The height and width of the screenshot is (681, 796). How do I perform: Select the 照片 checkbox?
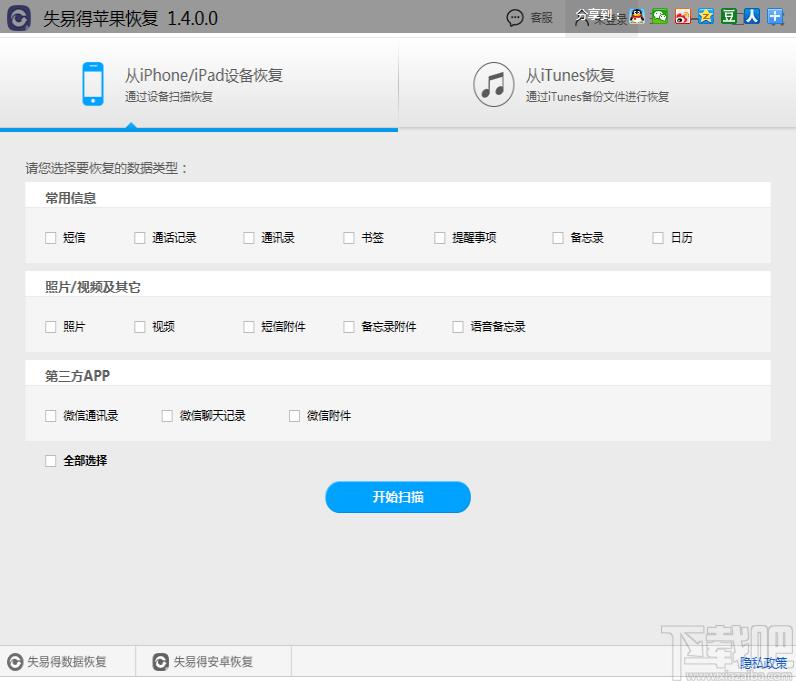tap(50, 327)
